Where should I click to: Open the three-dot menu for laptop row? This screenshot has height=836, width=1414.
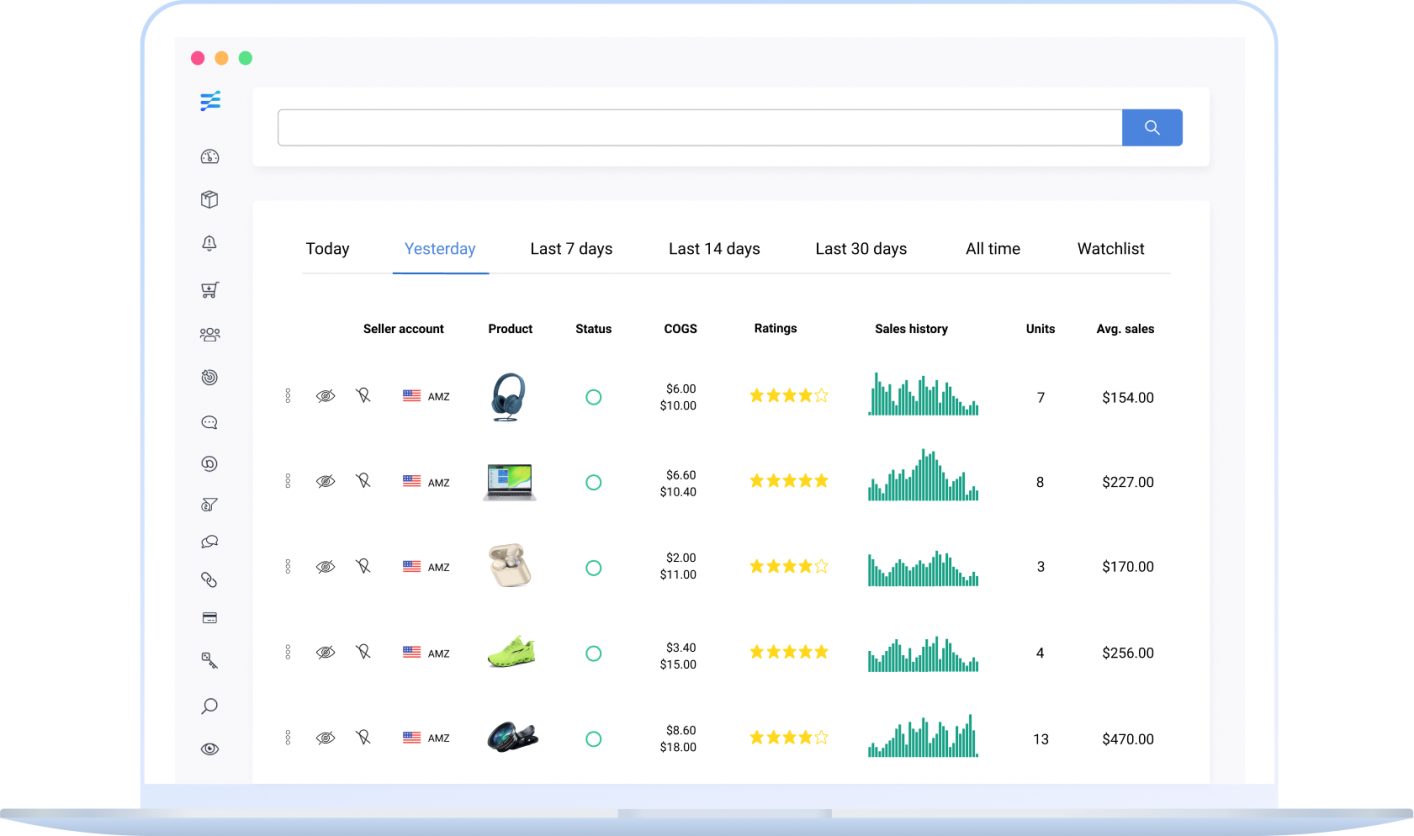pos(288,481)
